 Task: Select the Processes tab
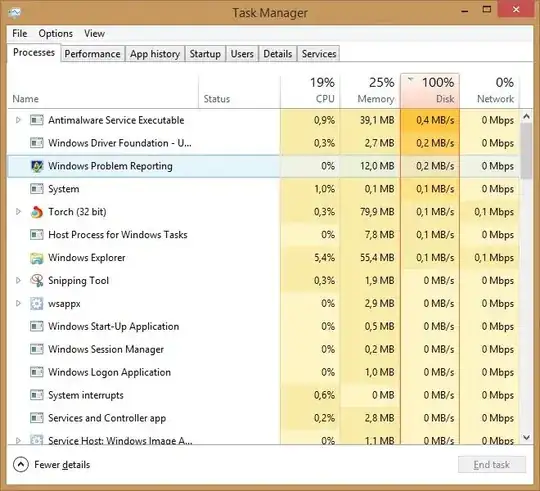coord(34,53)
